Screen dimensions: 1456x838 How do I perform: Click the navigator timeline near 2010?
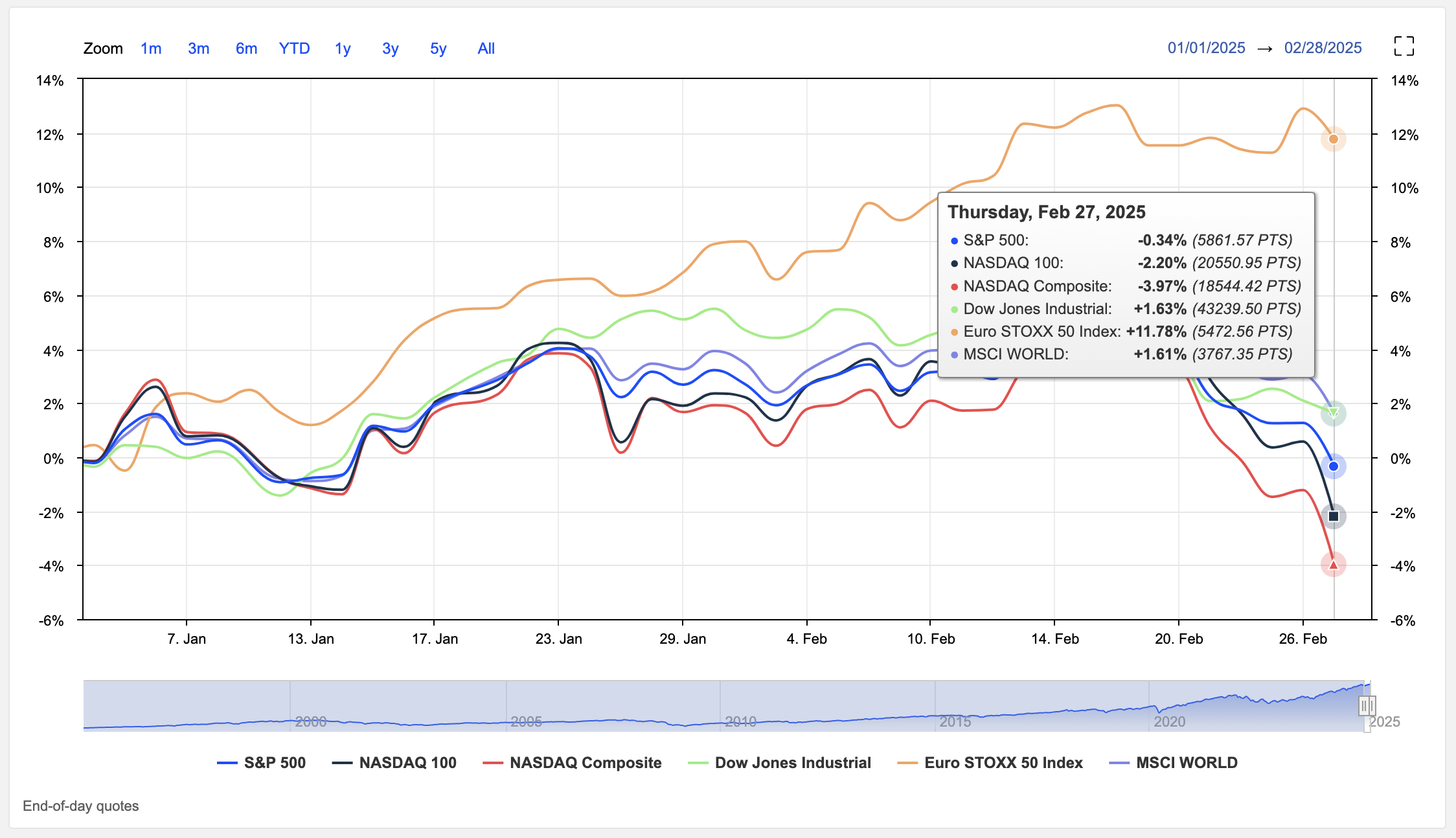click(740, 721)
